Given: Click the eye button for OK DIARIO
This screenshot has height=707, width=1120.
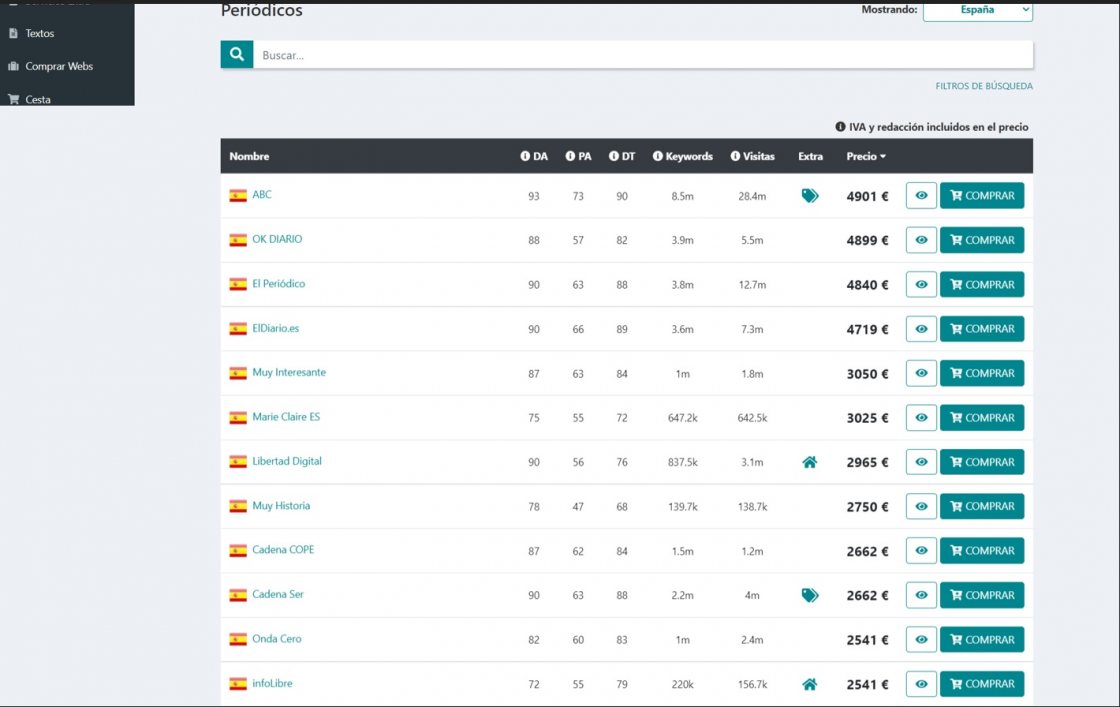Looking at the screenshot, I should tap(921, 240).
